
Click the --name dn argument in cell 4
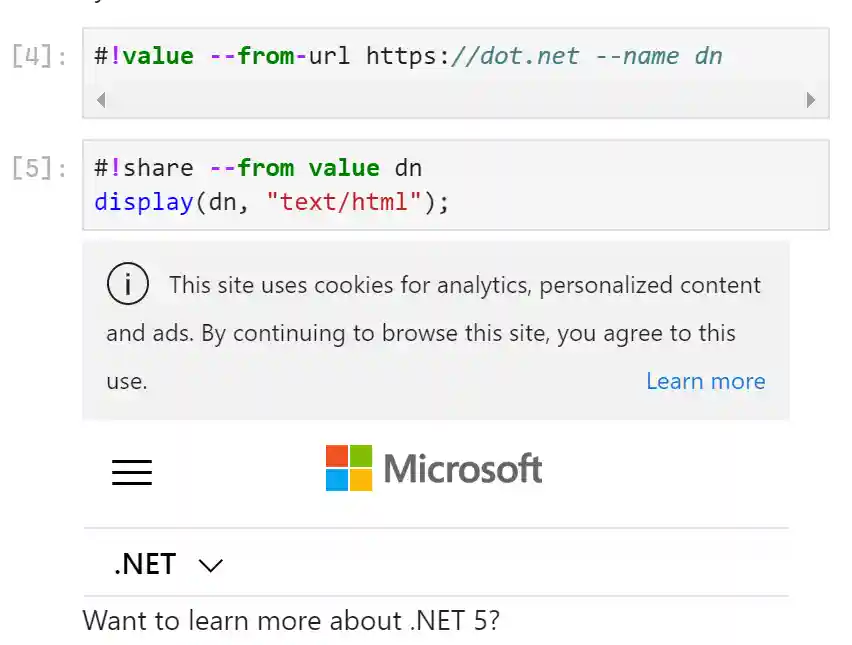(659, 56)
